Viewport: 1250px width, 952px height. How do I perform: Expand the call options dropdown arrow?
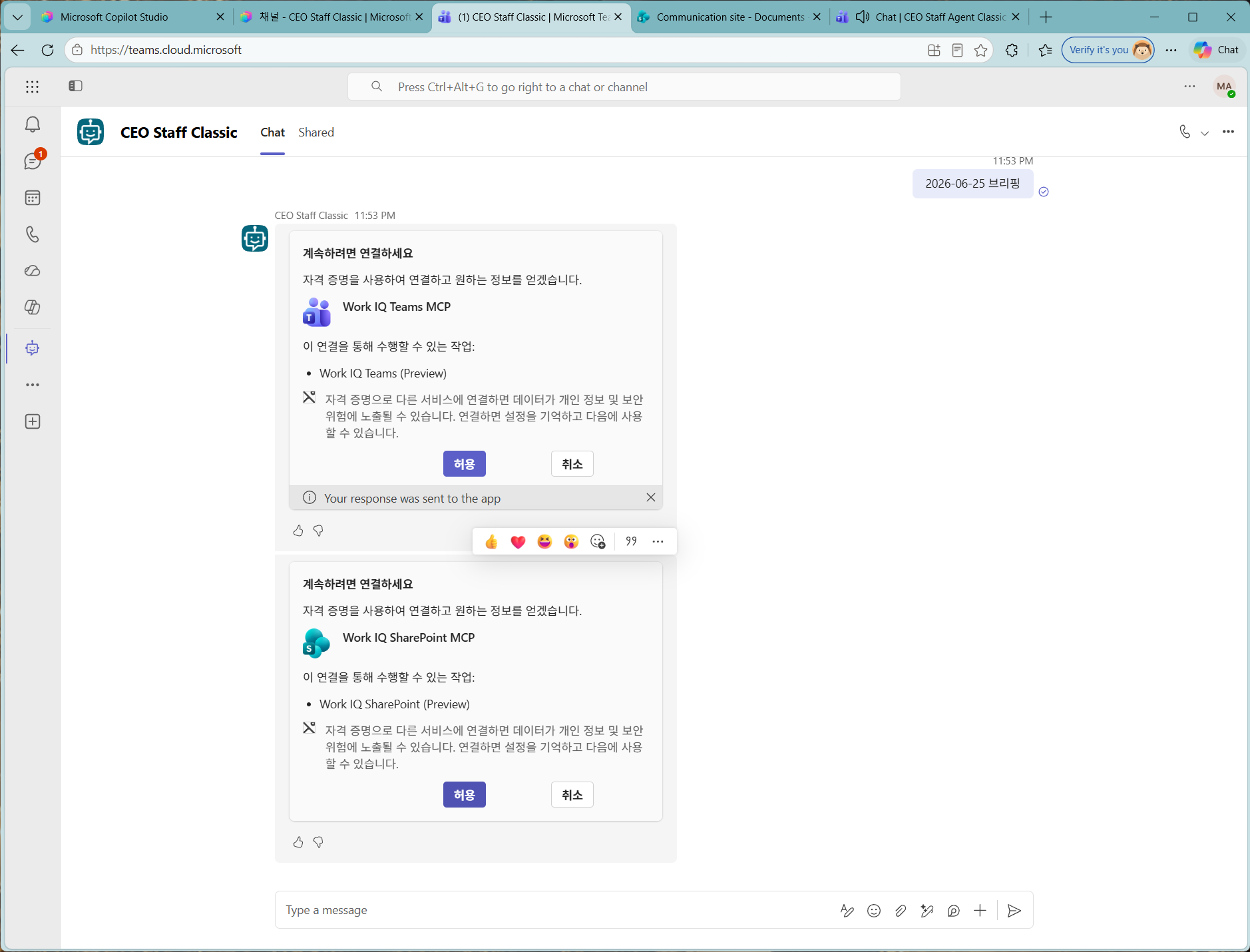[x=1204, y=132]
